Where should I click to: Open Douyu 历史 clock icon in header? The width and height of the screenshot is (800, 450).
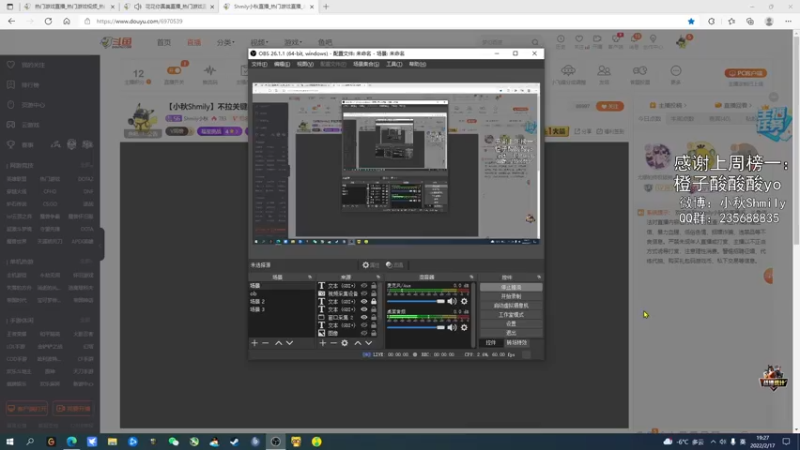[x=560, y=42]
